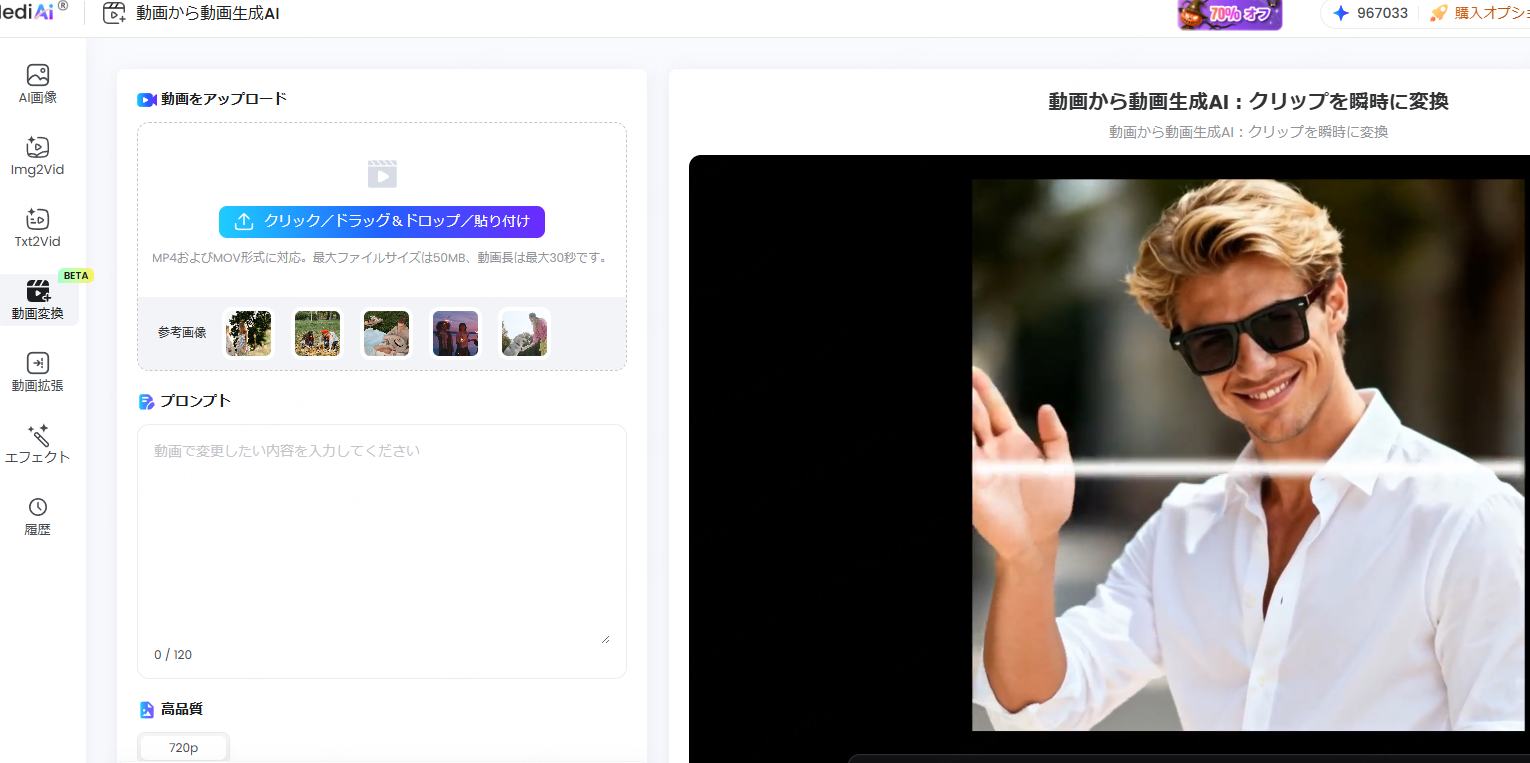Click inside the prompt text area

[x=381, y=530]
